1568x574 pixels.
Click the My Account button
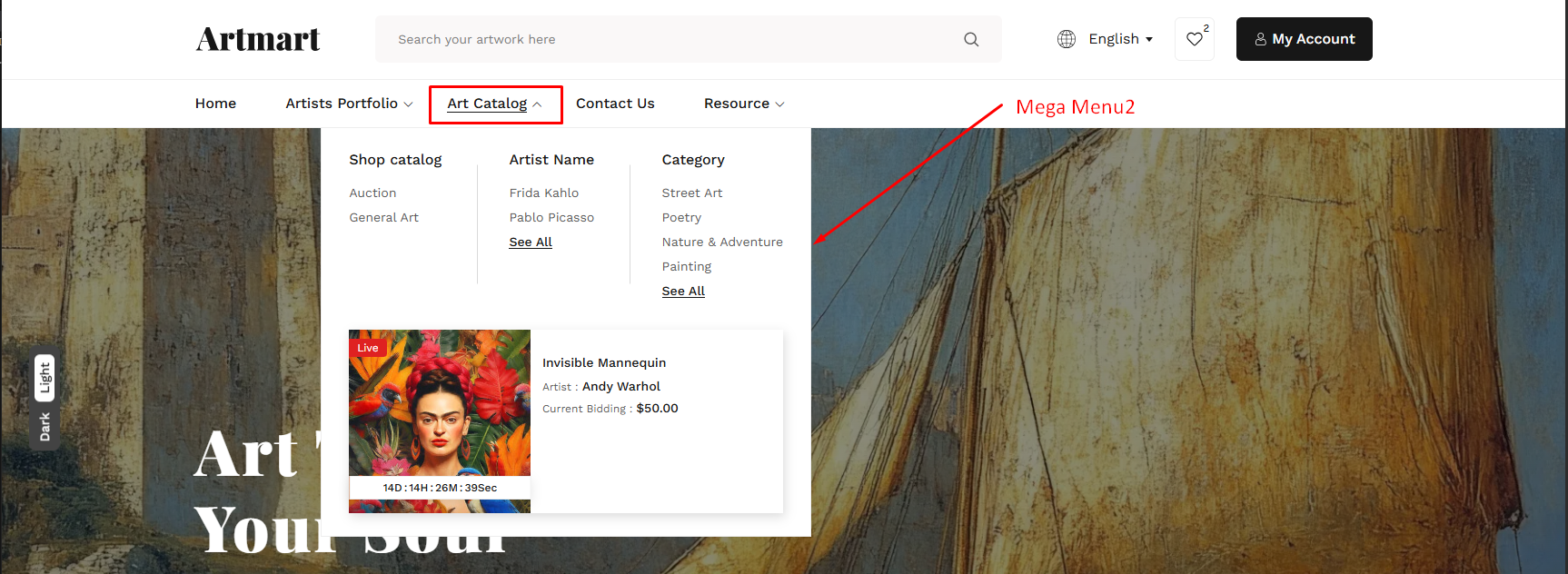pos(1304,39)
